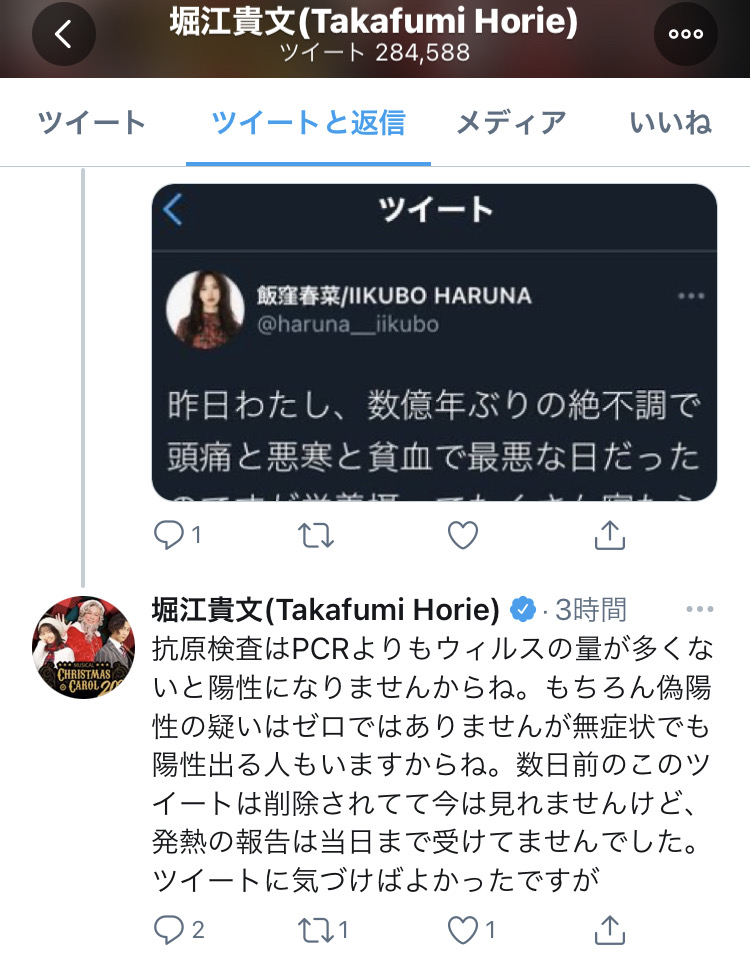750x963 pixels.
Task: View the いいね tab
Action: [670, 122]
